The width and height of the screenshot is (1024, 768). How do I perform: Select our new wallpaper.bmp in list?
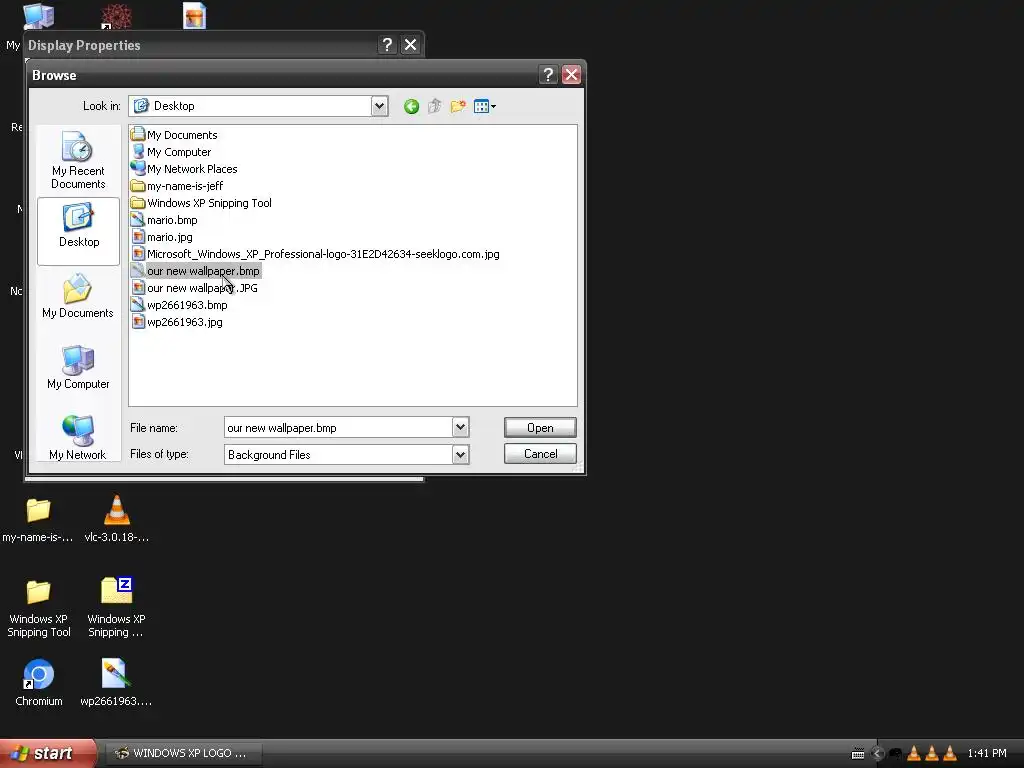(195, 270)
